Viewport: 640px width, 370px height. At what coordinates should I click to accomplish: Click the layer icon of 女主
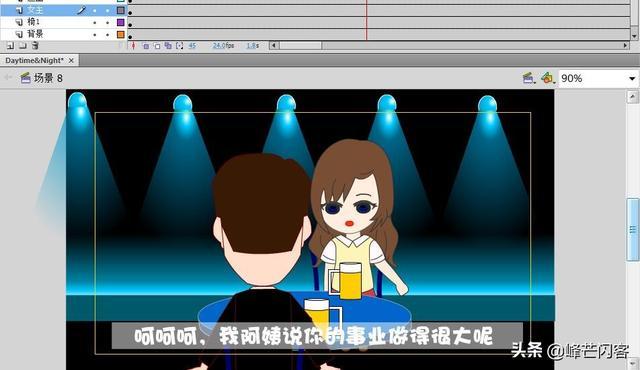point(19,10)
